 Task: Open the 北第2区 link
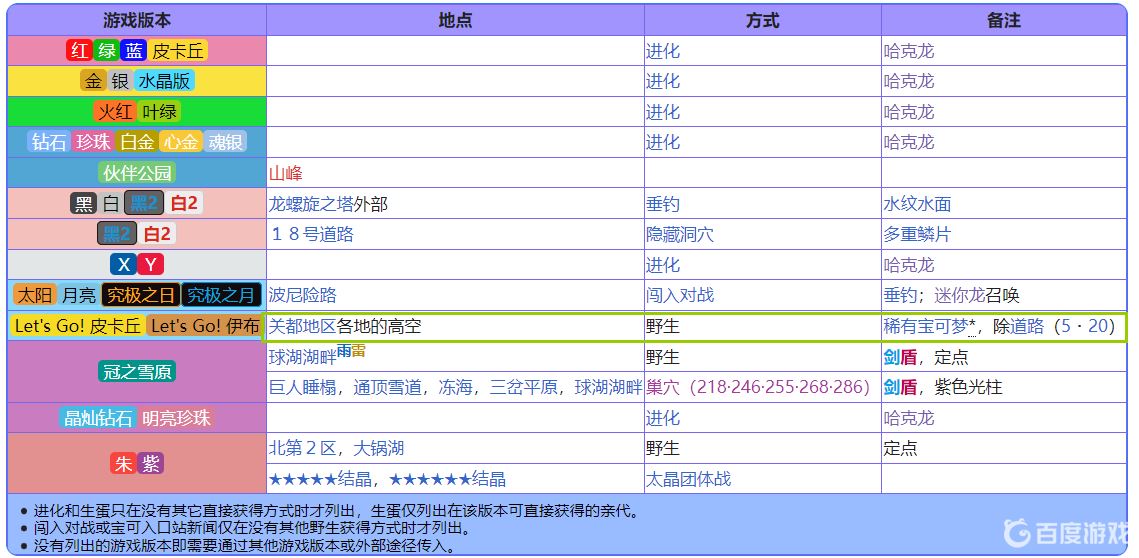tap(303, 448)
